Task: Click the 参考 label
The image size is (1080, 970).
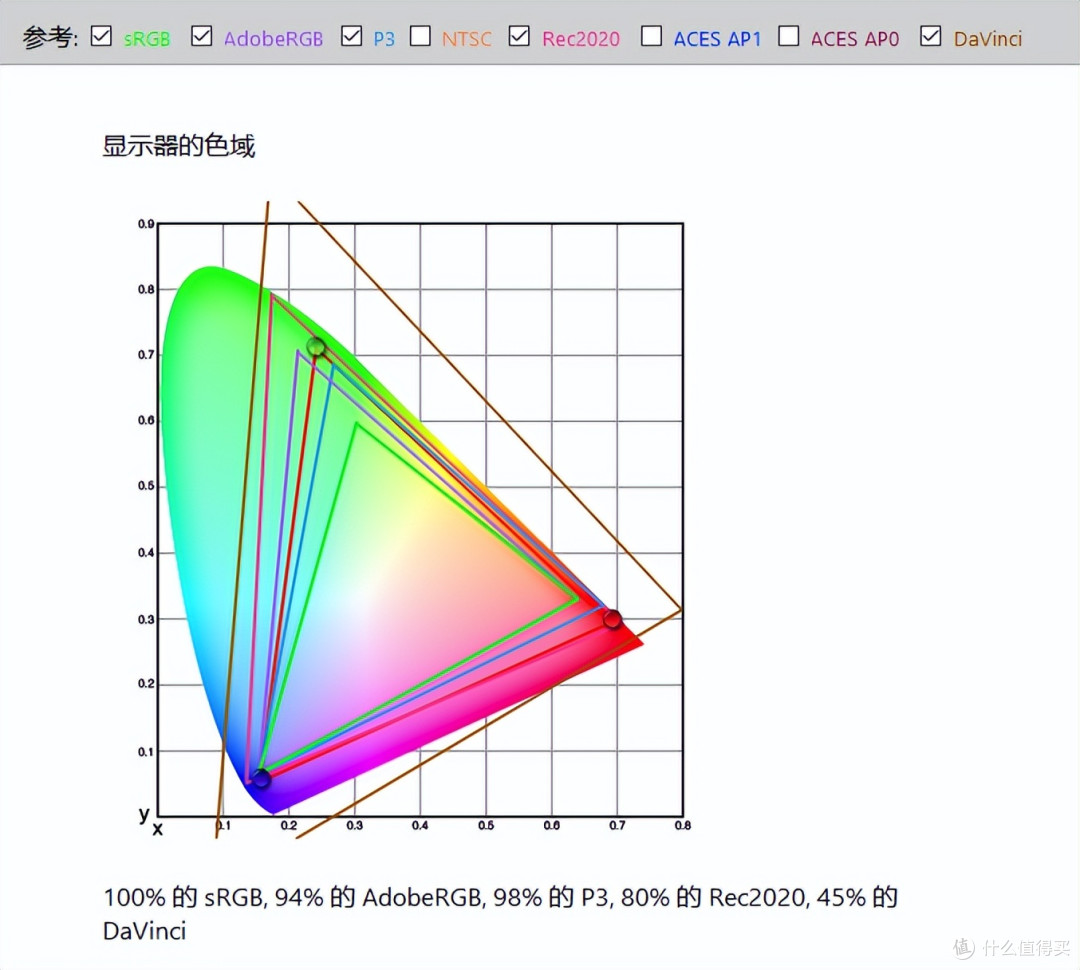Action: click(49, 37)
